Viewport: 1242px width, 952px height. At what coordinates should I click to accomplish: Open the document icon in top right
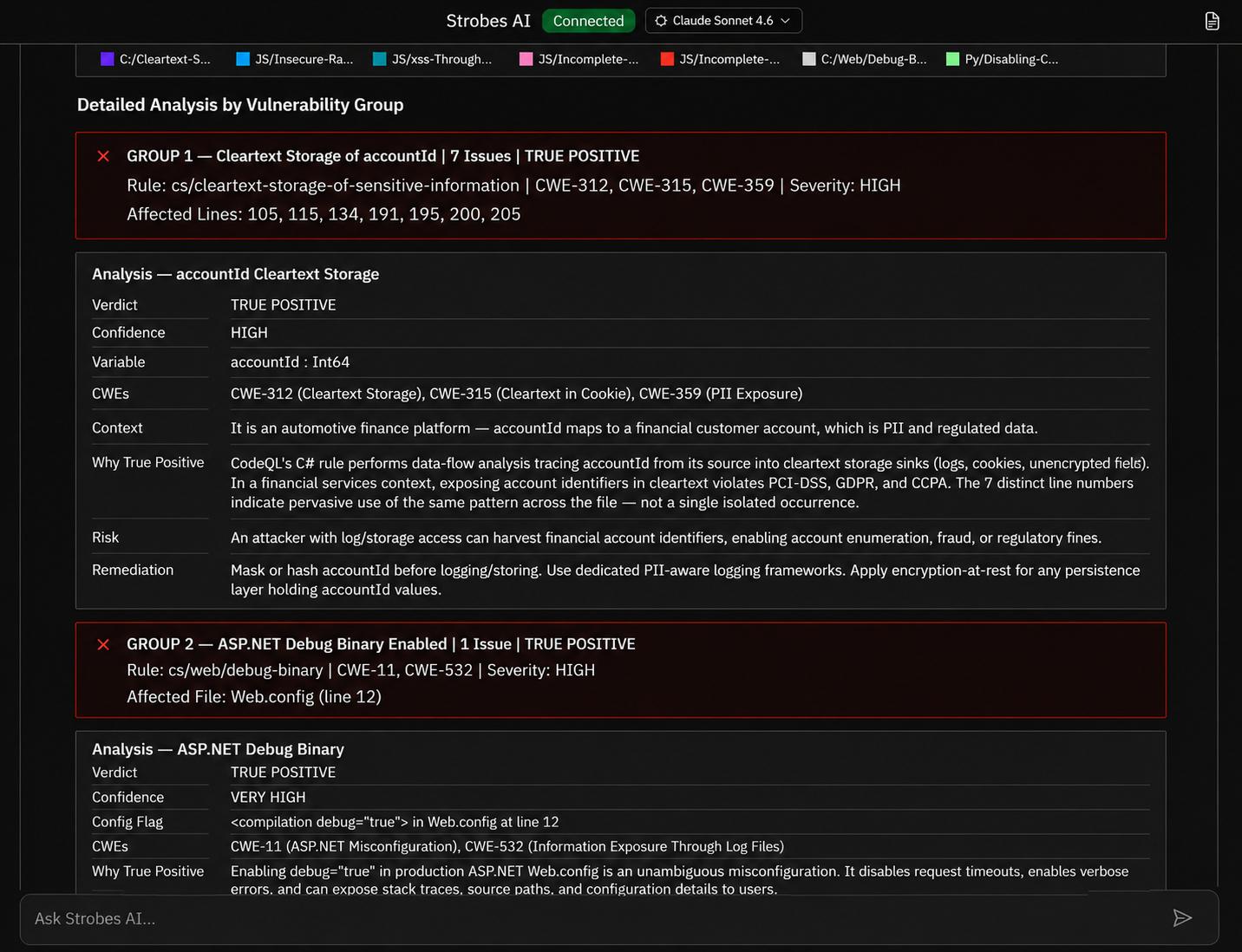coord(1212,21)
